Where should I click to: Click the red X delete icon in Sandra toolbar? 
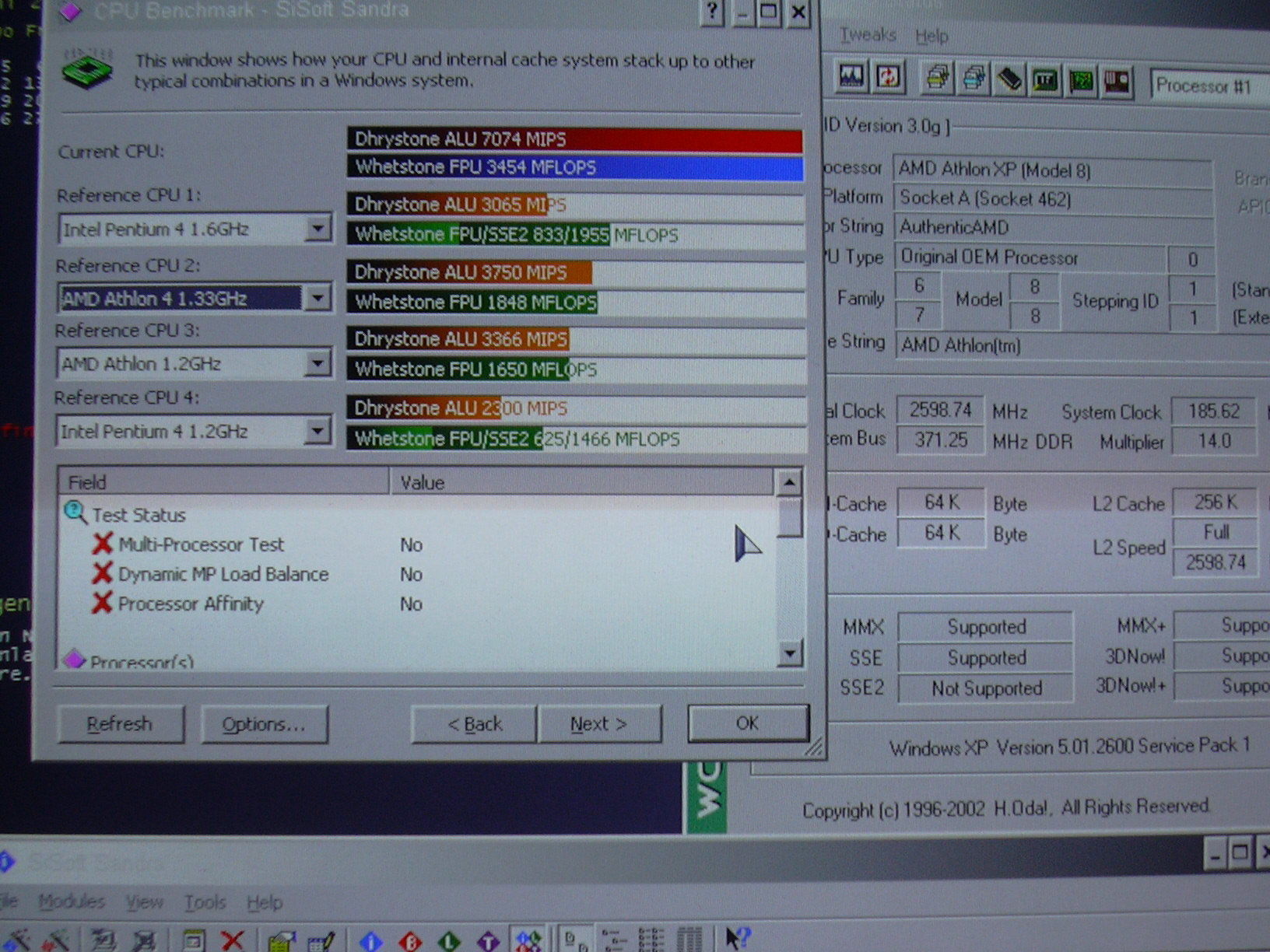tap(232, 940)
